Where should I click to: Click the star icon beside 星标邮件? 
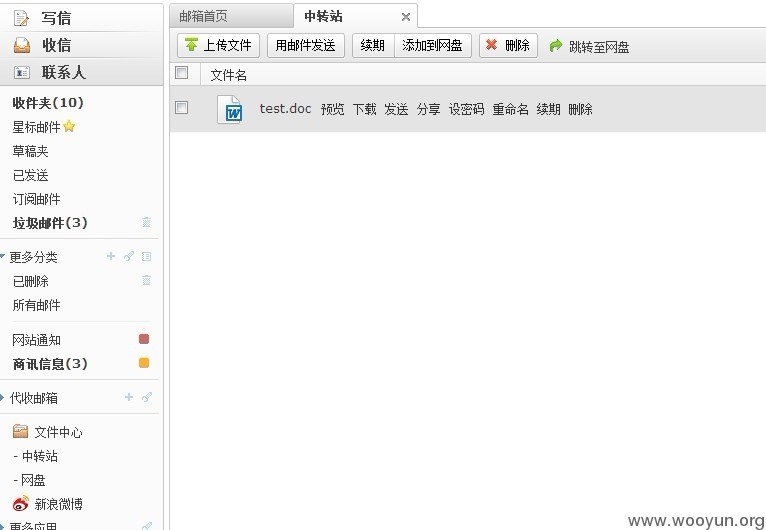click(x=69, y=127)
